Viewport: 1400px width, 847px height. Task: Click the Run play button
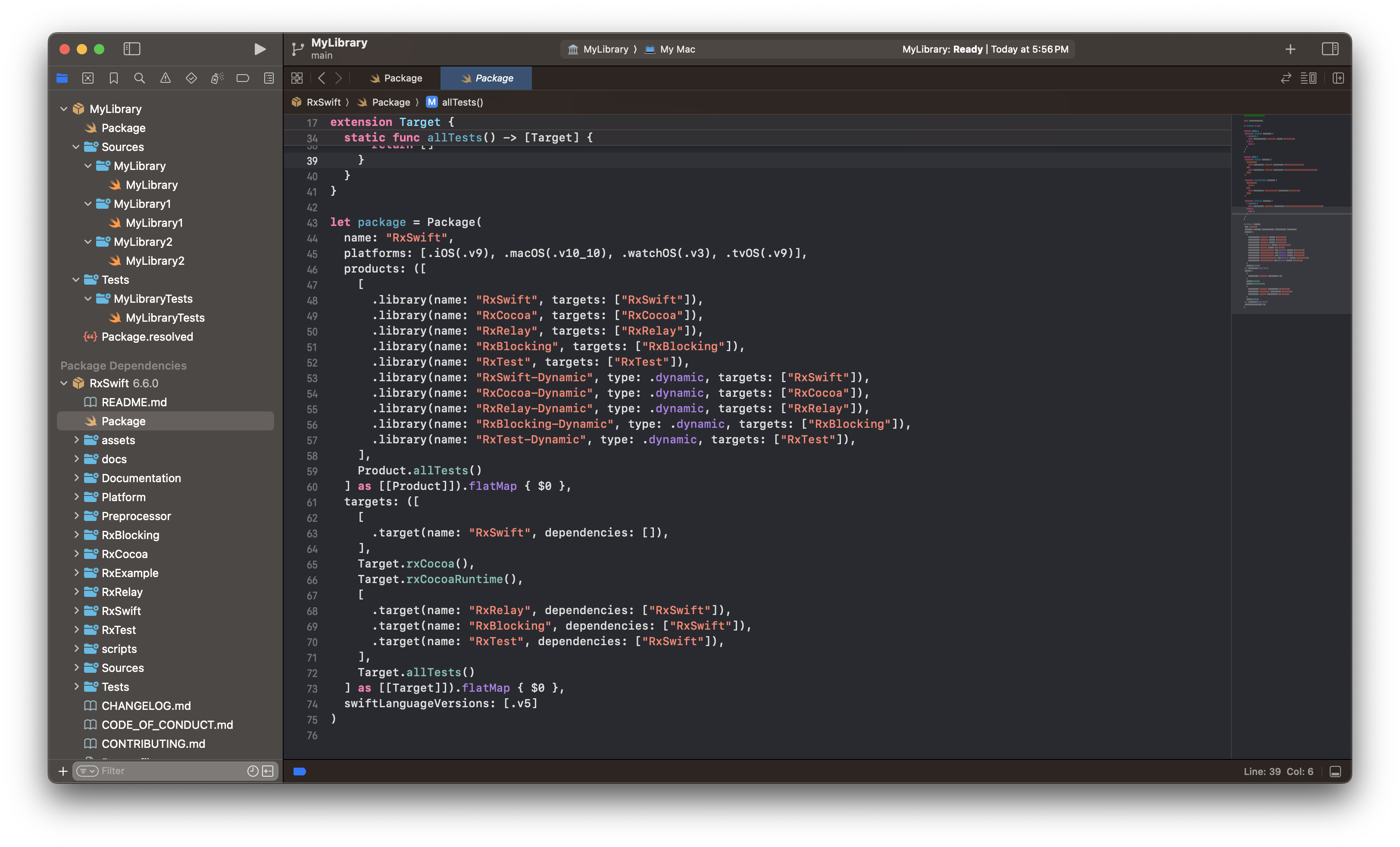(259, 50)
